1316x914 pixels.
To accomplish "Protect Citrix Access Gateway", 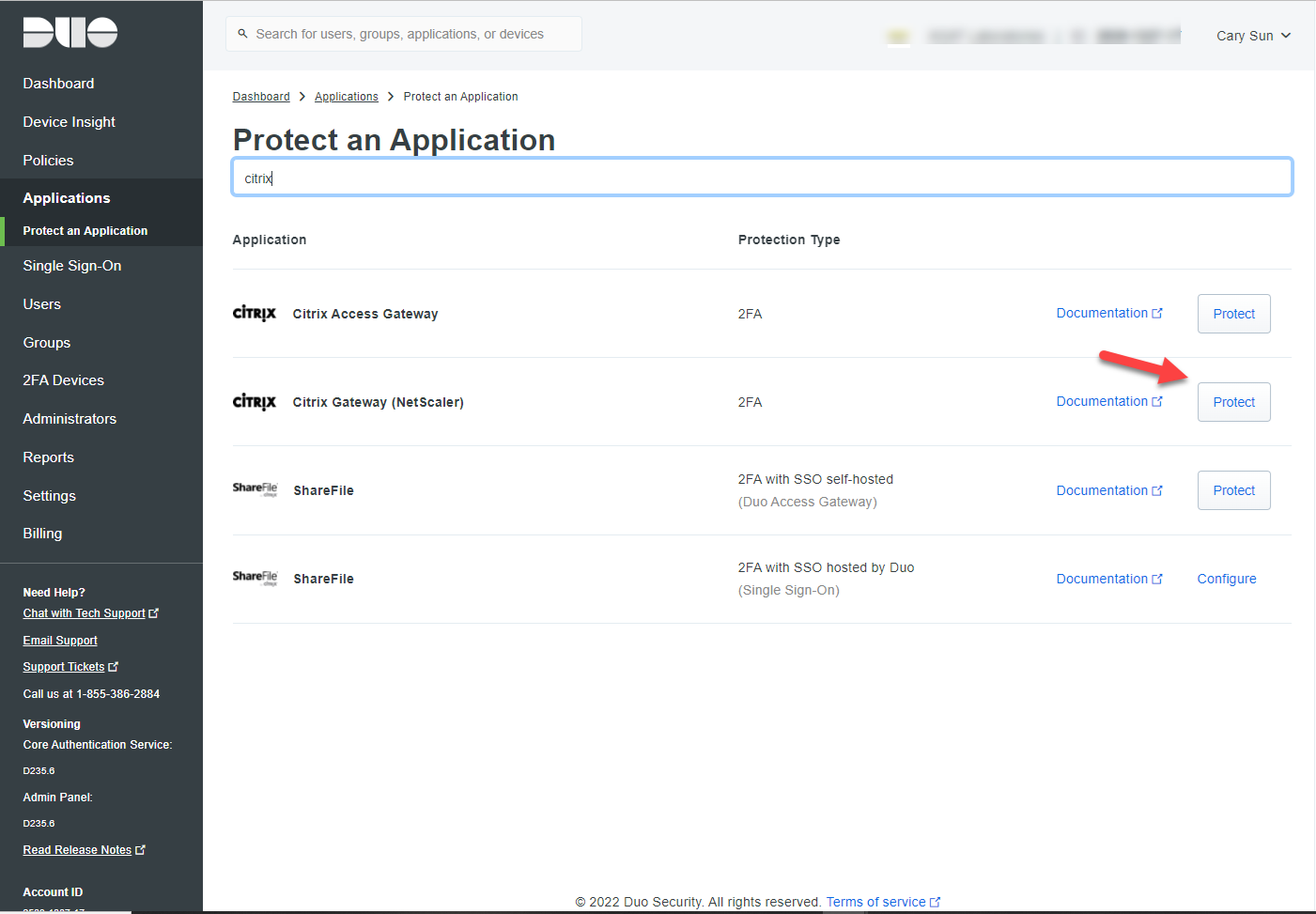I will [1233, 314].
